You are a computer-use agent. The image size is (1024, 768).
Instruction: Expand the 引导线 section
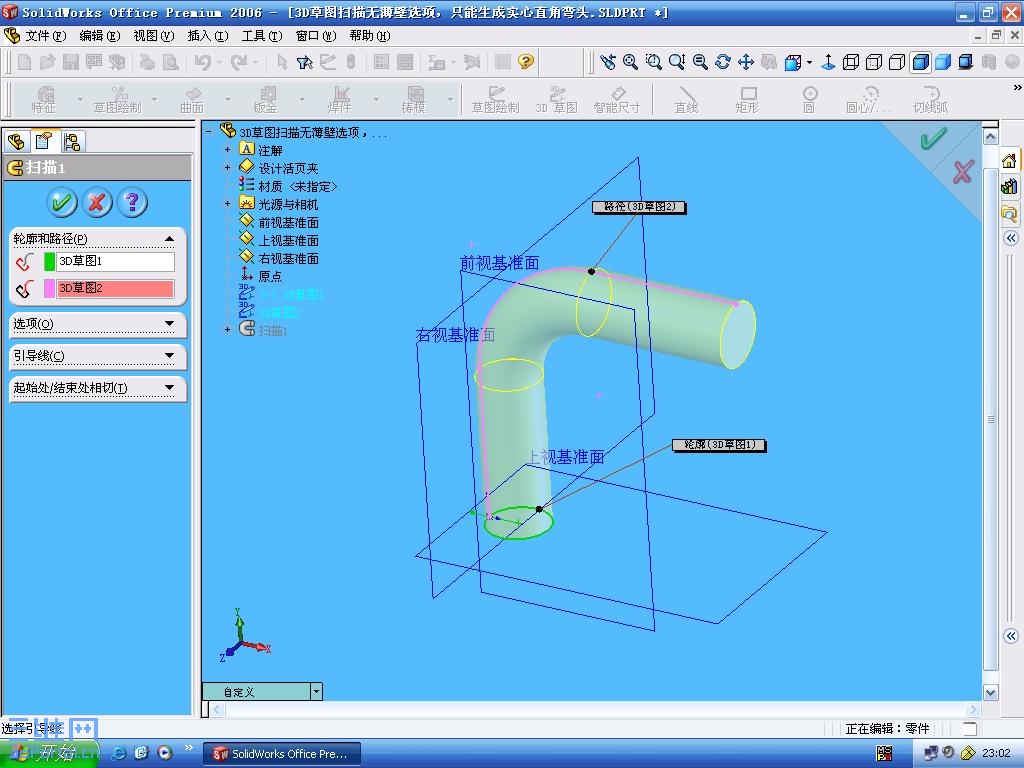(170, 355)
